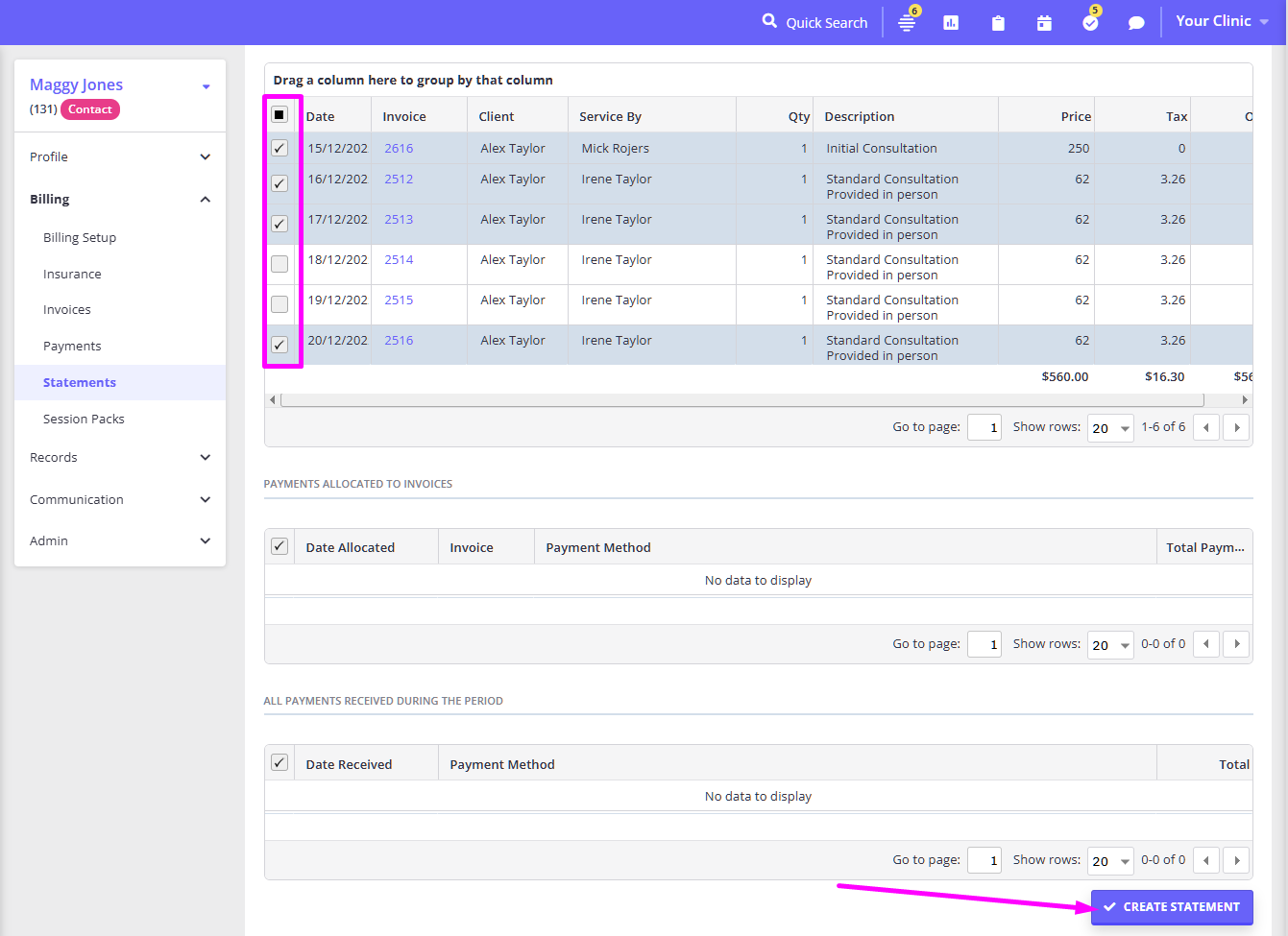Image resolution: width=1288 pixels, height=936 pixels.
Task: Expand the Records section in sidebar
Action: point(120,458)
